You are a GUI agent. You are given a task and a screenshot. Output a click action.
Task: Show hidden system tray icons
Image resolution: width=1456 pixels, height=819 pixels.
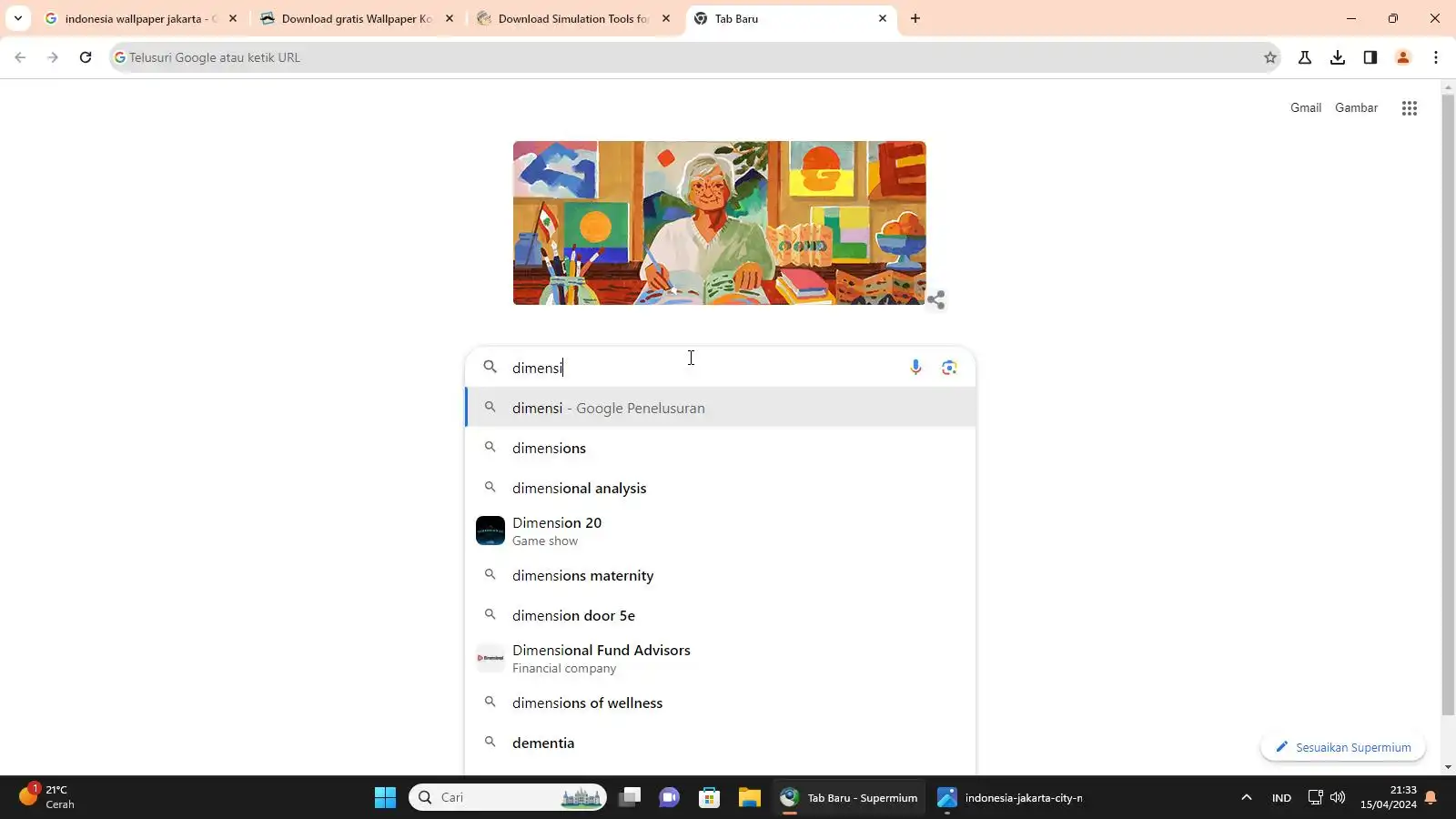coord(1247,798)
